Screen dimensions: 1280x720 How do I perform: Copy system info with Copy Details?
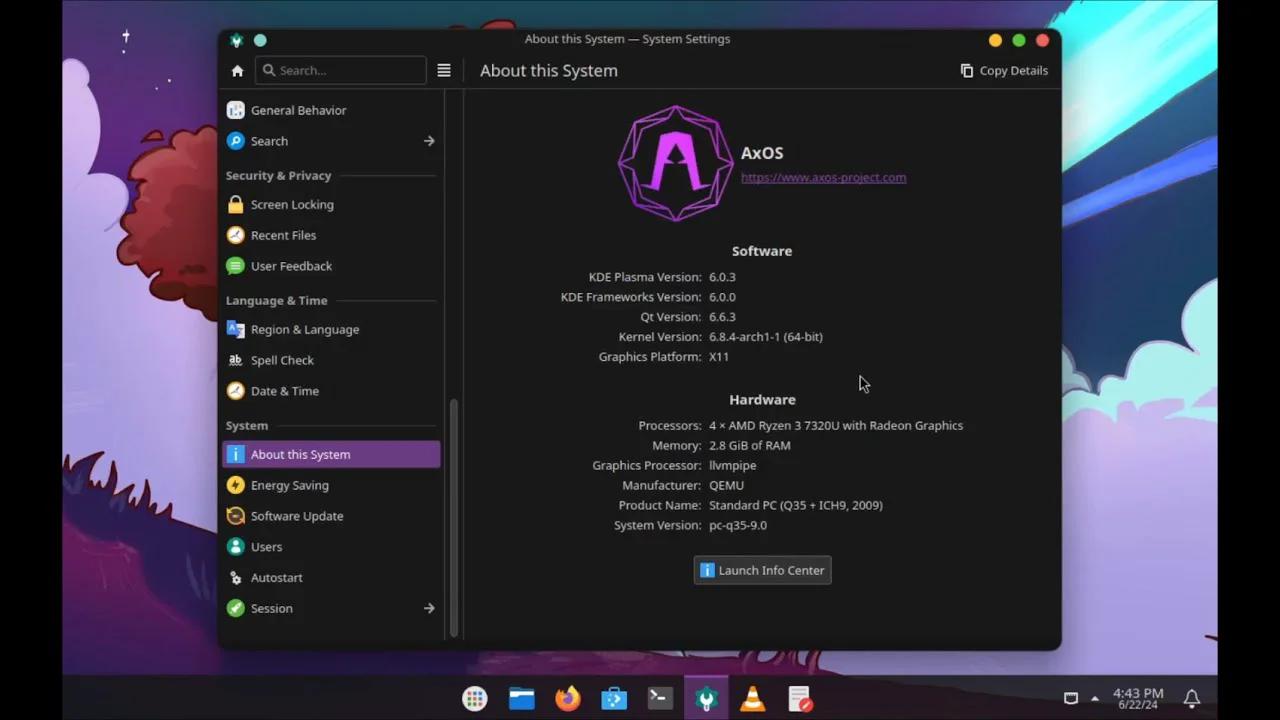(1004, 70)
